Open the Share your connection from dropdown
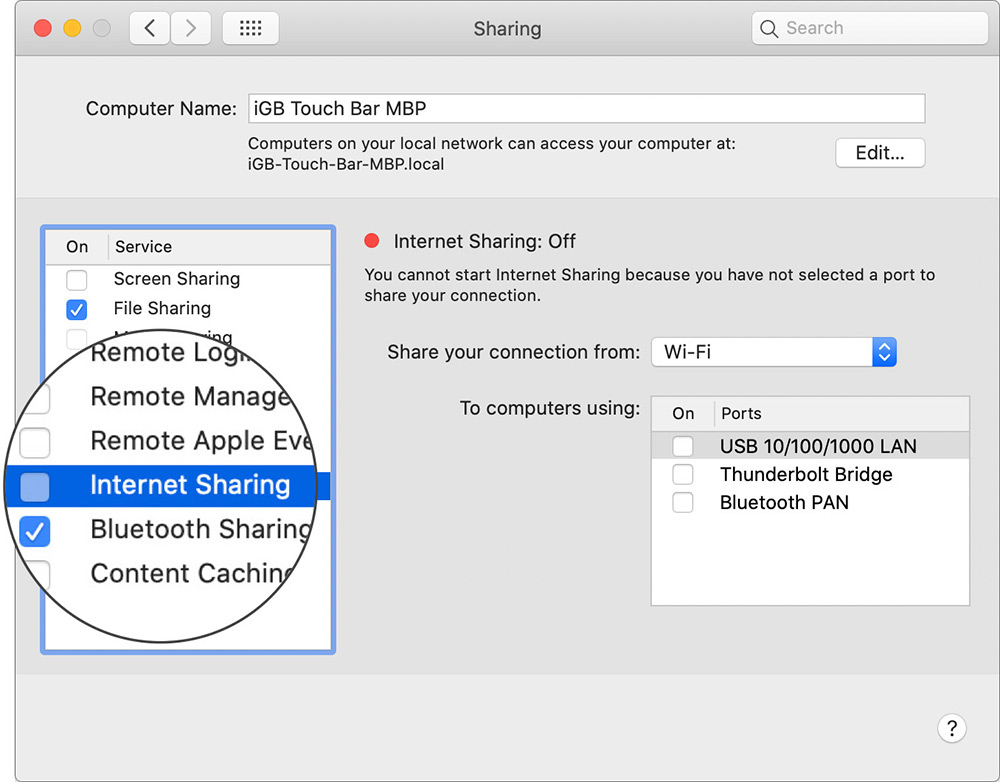The image size is (1000, 782). tap(762, 352)
